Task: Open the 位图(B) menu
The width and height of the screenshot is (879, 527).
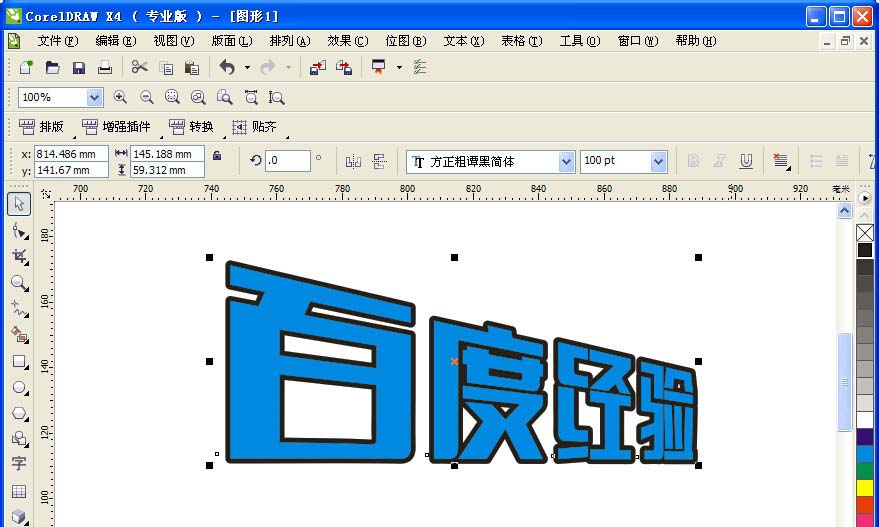Action: point(406,41)
